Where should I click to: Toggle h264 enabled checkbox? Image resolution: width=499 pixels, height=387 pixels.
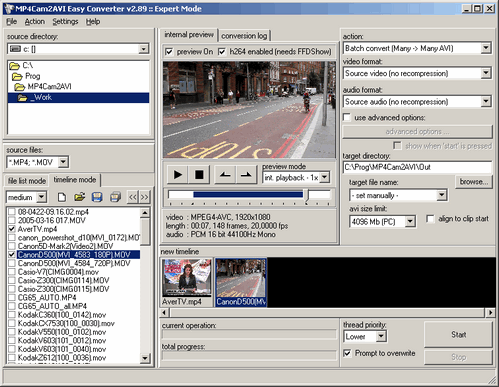[x=222, y=52]
